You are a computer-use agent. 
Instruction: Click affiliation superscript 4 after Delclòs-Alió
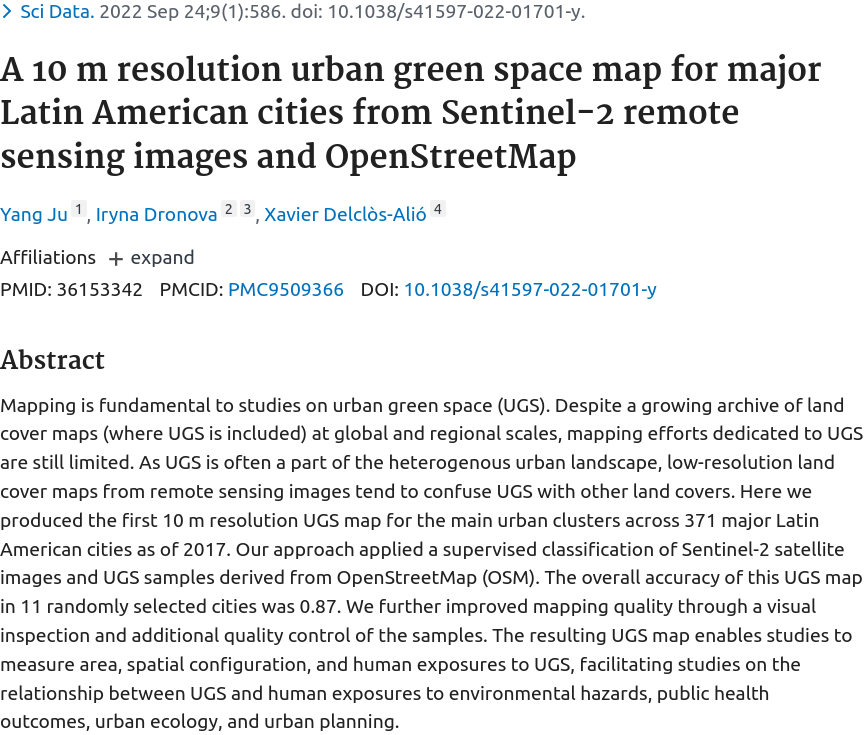click(438, 210)
